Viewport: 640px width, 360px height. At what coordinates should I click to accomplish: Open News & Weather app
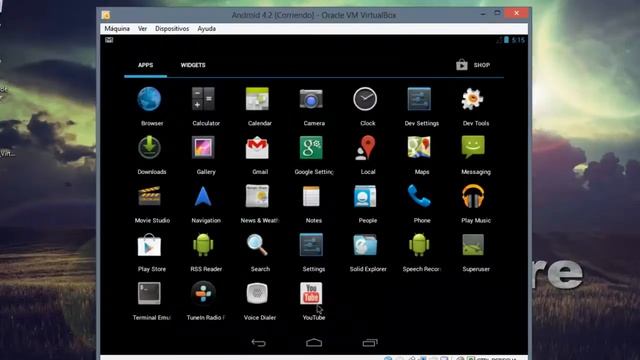pyautogui.click(x=257, y=196)
